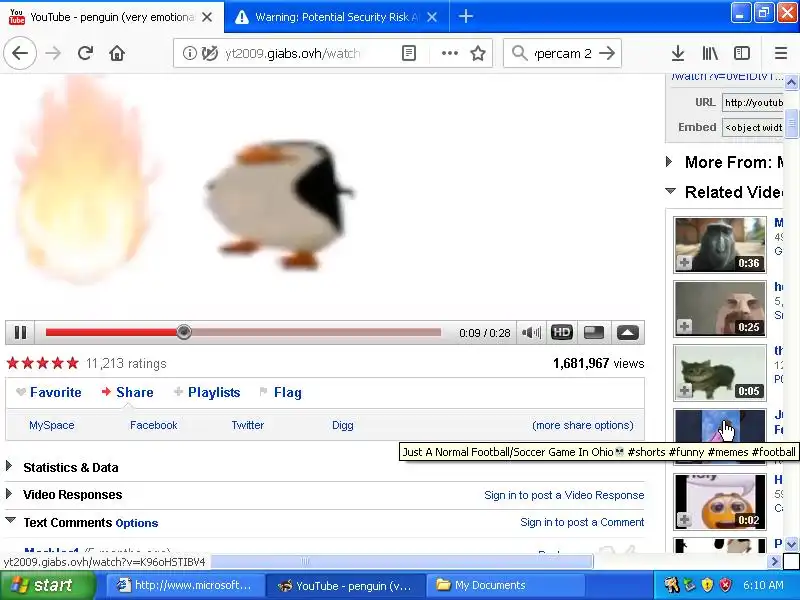800x600 pixels.
Task: Close the Security Risk warning tab
Action: point(432,17)
